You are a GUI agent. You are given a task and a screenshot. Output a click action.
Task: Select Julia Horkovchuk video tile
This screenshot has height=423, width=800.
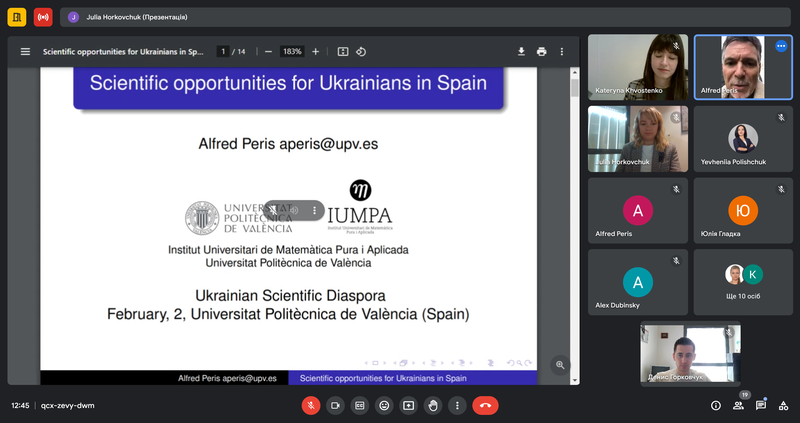(638, 139)
